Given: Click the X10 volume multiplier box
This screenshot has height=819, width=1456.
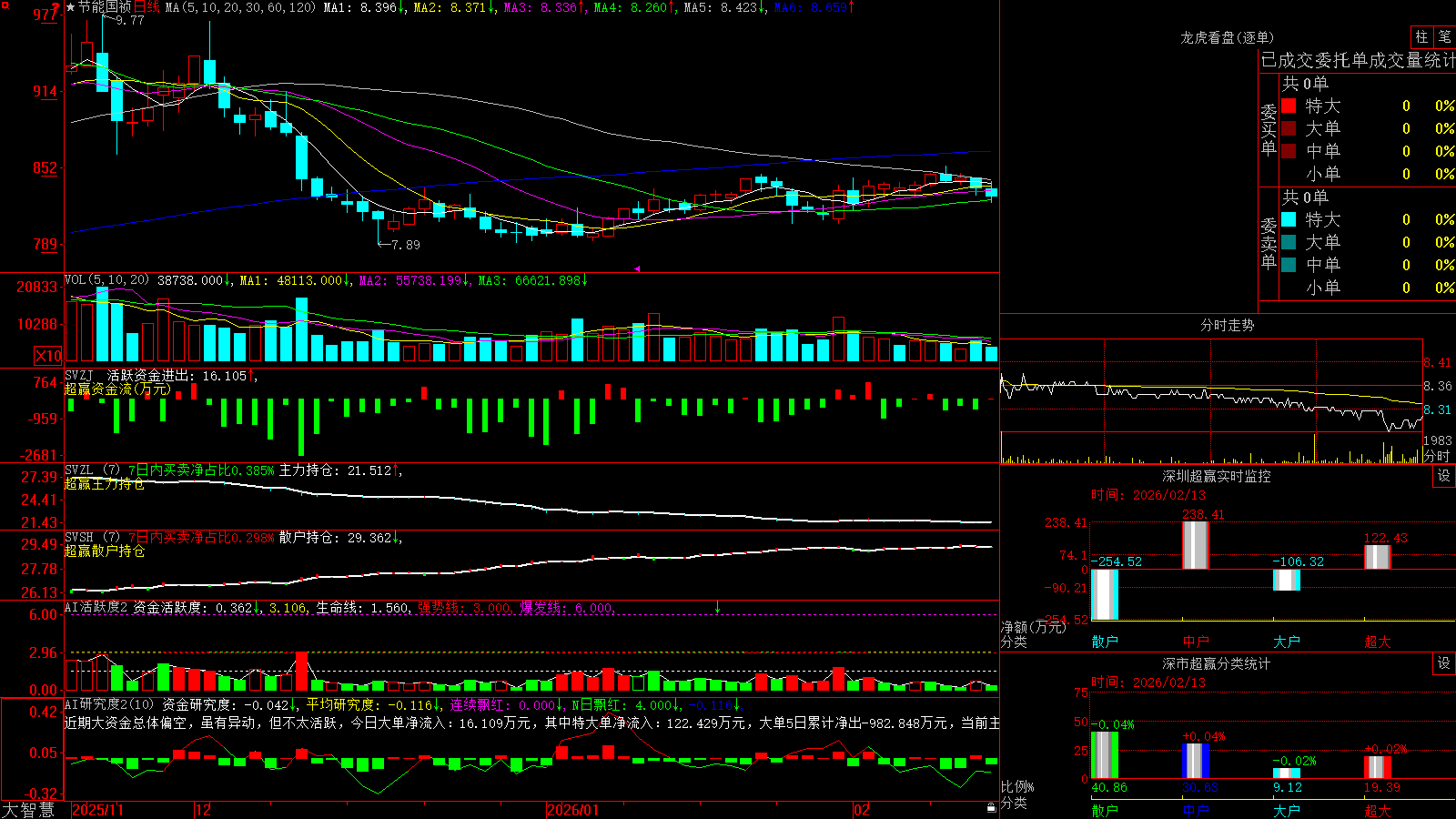Looking at the screenshot, I should [x=48, y=356].
